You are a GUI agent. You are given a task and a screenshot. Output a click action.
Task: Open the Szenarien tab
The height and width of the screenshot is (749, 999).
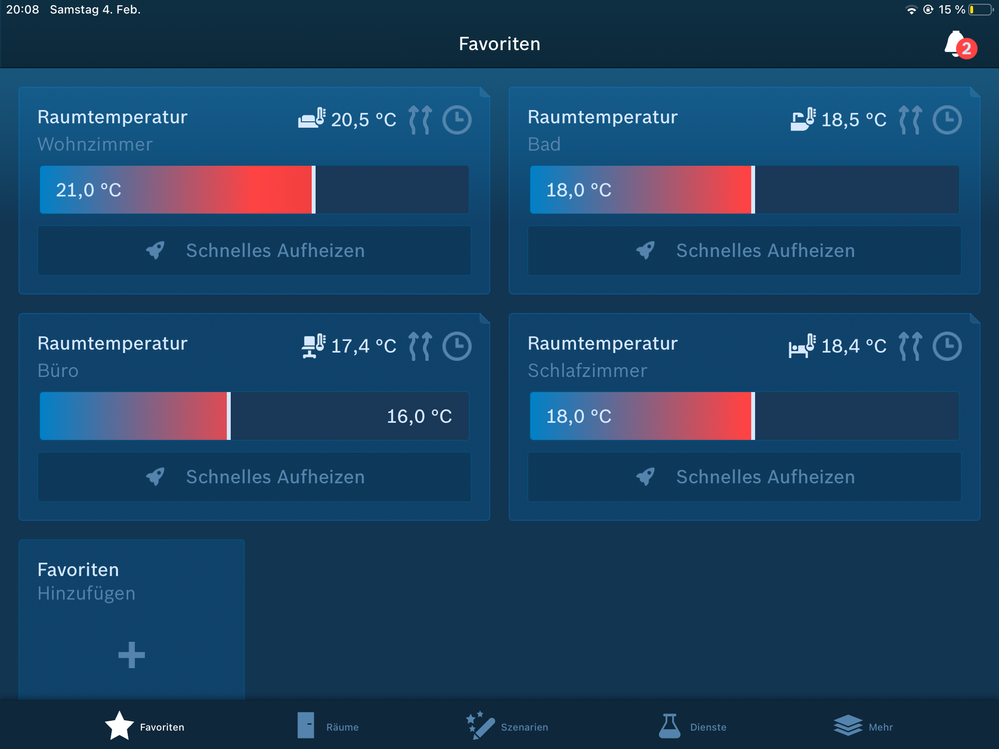pos(507,726)
